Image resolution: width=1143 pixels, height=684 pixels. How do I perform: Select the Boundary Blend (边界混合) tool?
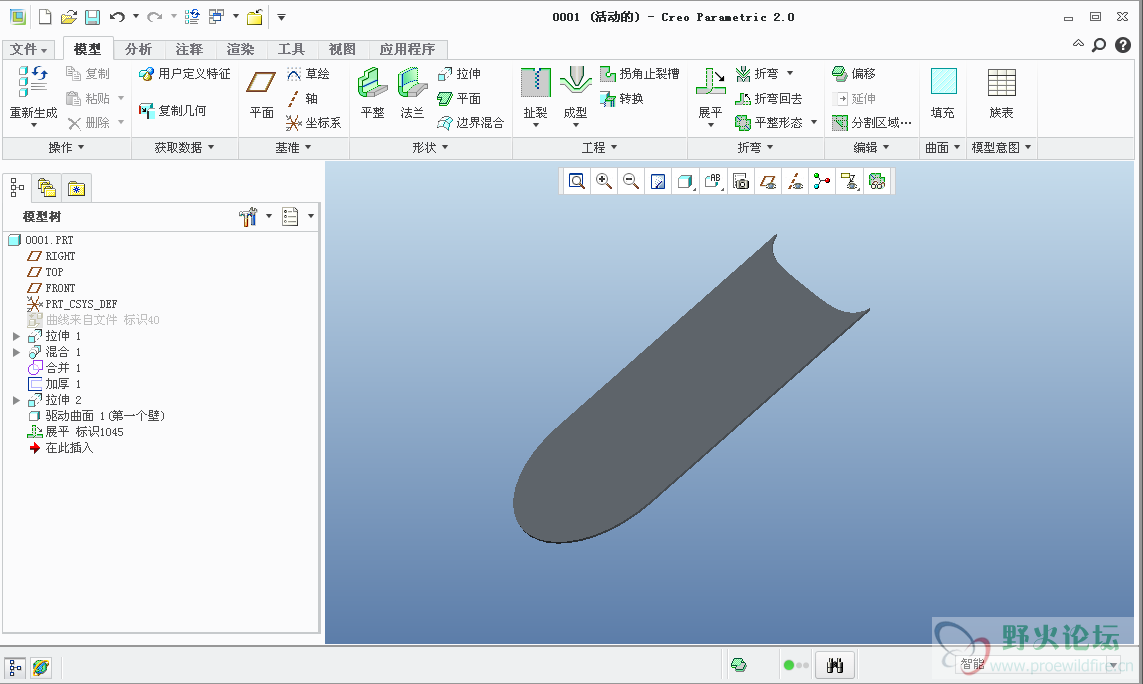pos(470,123)
